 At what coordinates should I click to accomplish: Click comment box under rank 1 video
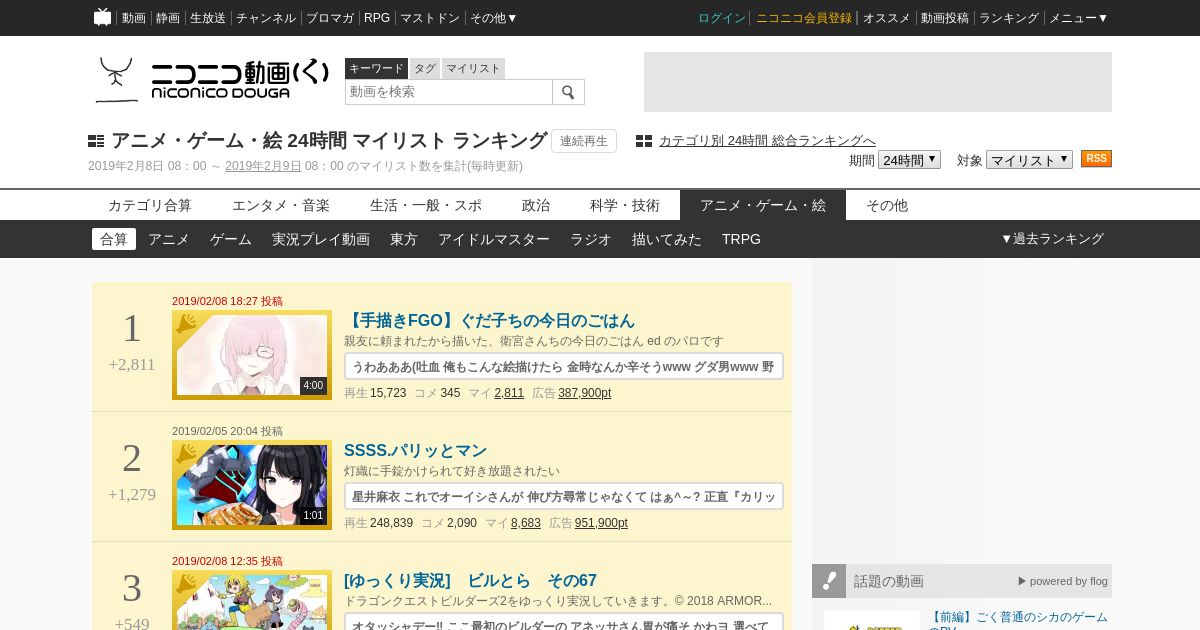[564, 366]
